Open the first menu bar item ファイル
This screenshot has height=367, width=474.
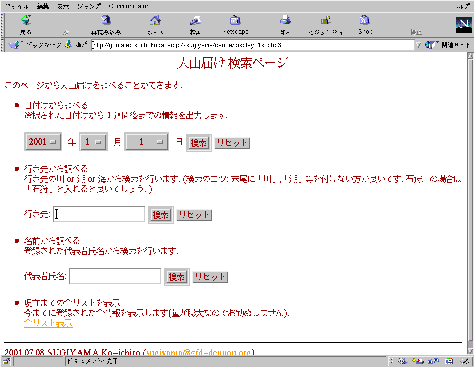tap(17, 6)
